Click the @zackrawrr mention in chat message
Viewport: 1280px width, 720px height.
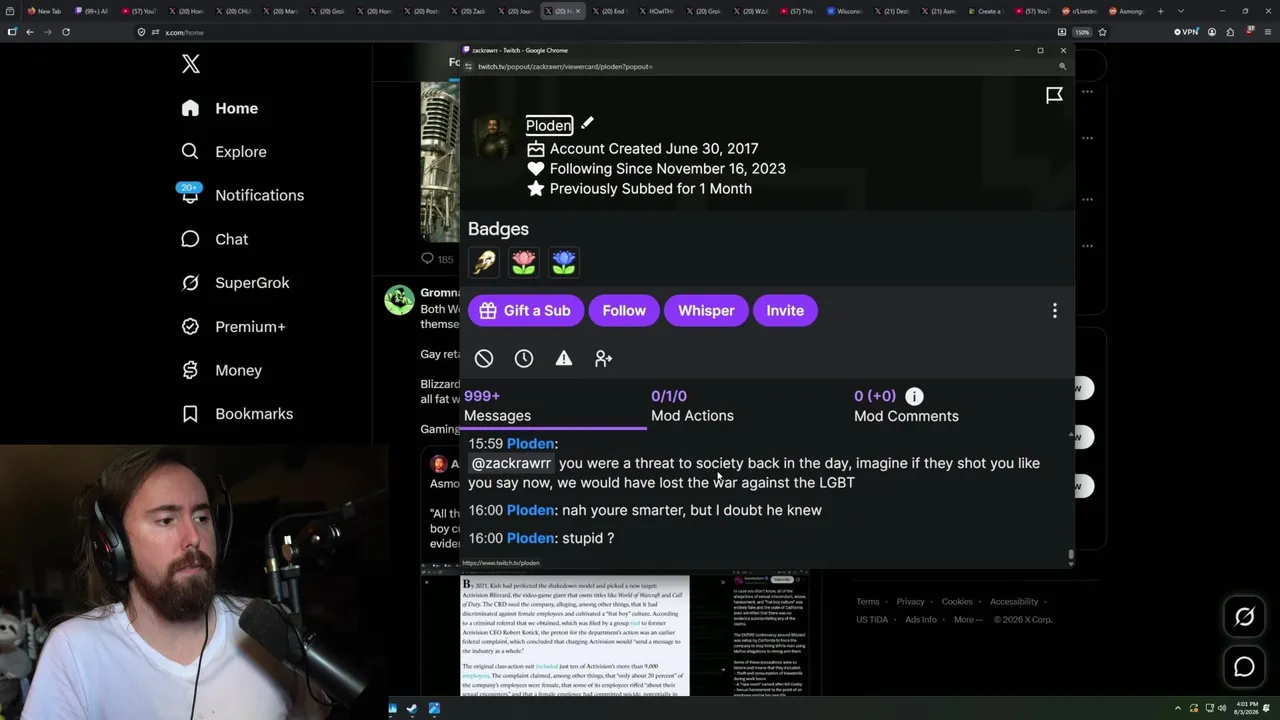pos(511,463)
